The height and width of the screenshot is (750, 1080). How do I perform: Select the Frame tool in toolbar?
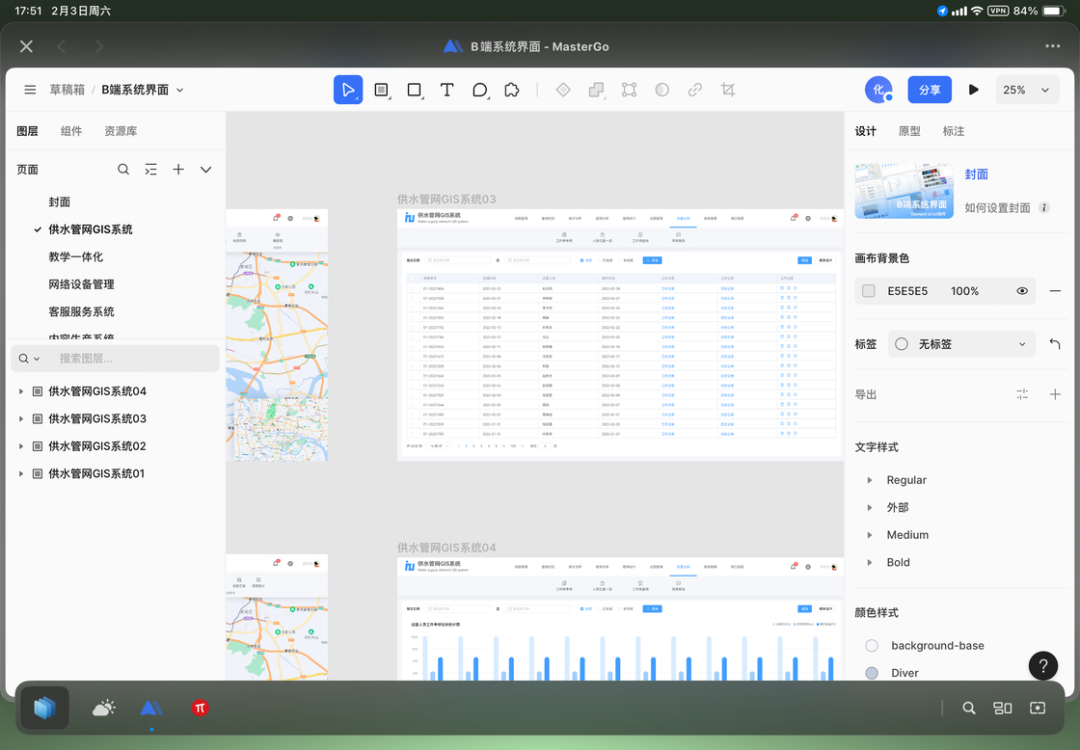coord(381,90)
